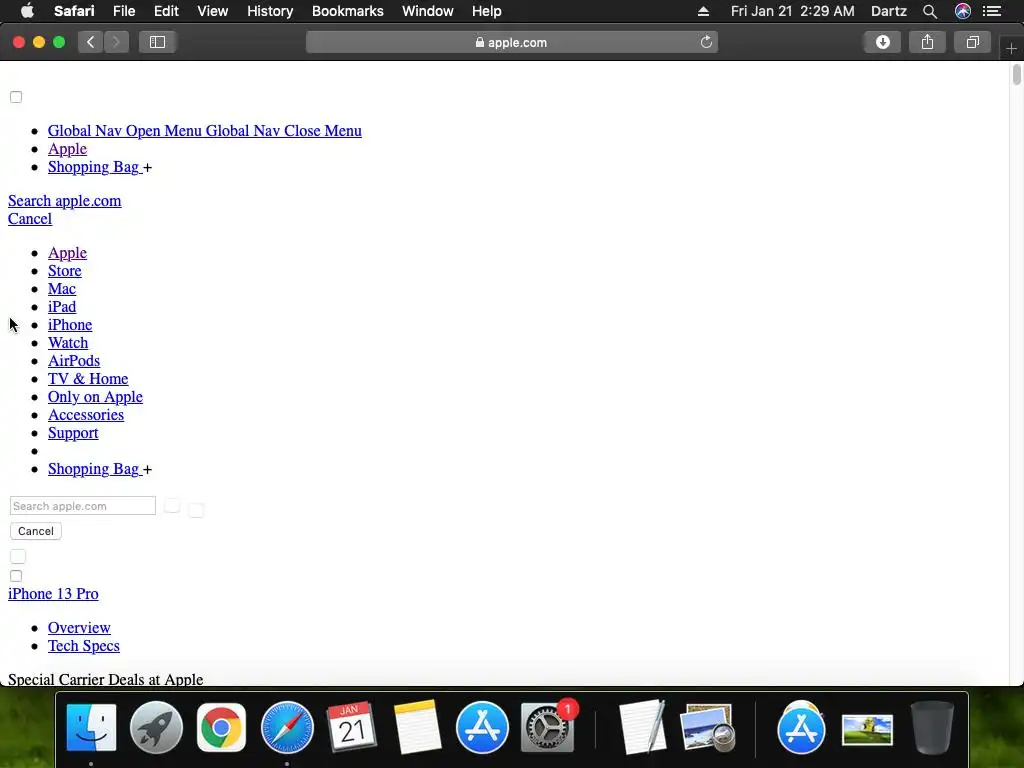This screenshot has height=768, width=1024.
Task: Click the Safari icon in the Dock
Action: pos(287,727)
